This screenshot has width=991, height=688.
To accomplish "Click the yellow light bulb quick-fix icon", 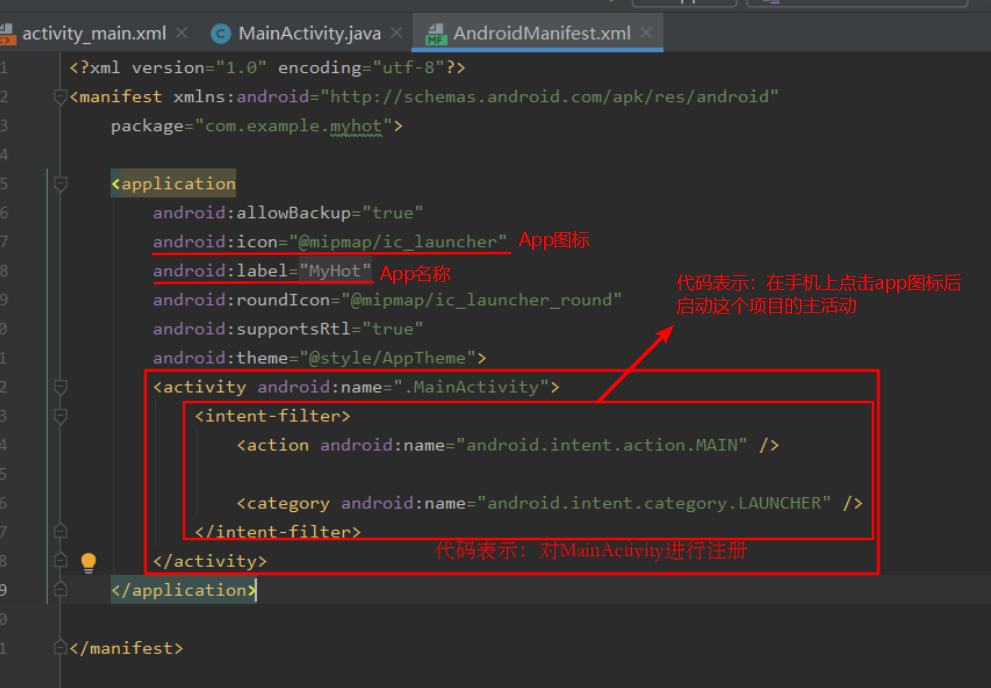I will click(x=88, y=562).
